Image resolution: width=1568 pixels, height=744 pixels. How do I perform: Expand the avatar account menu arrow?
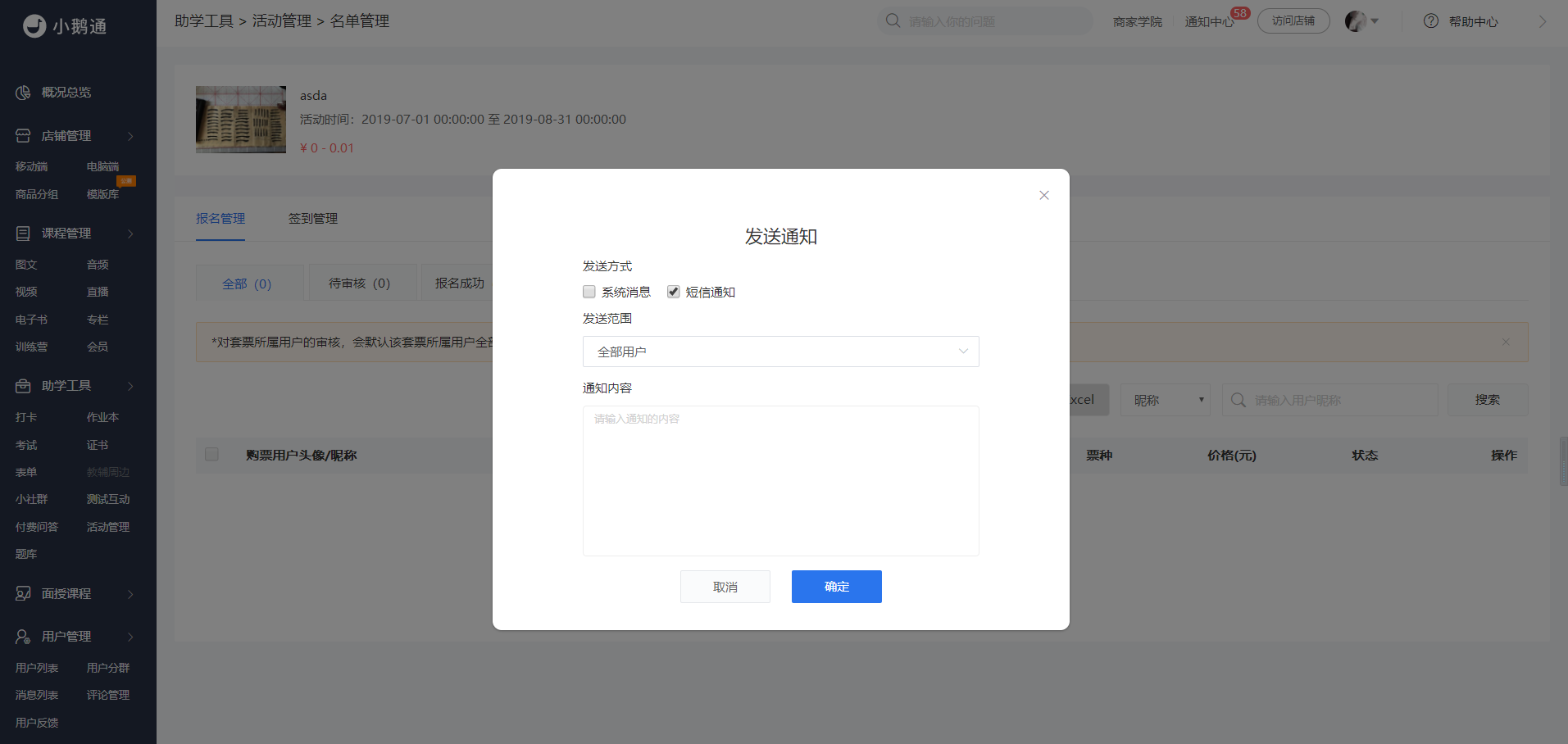1375,21
